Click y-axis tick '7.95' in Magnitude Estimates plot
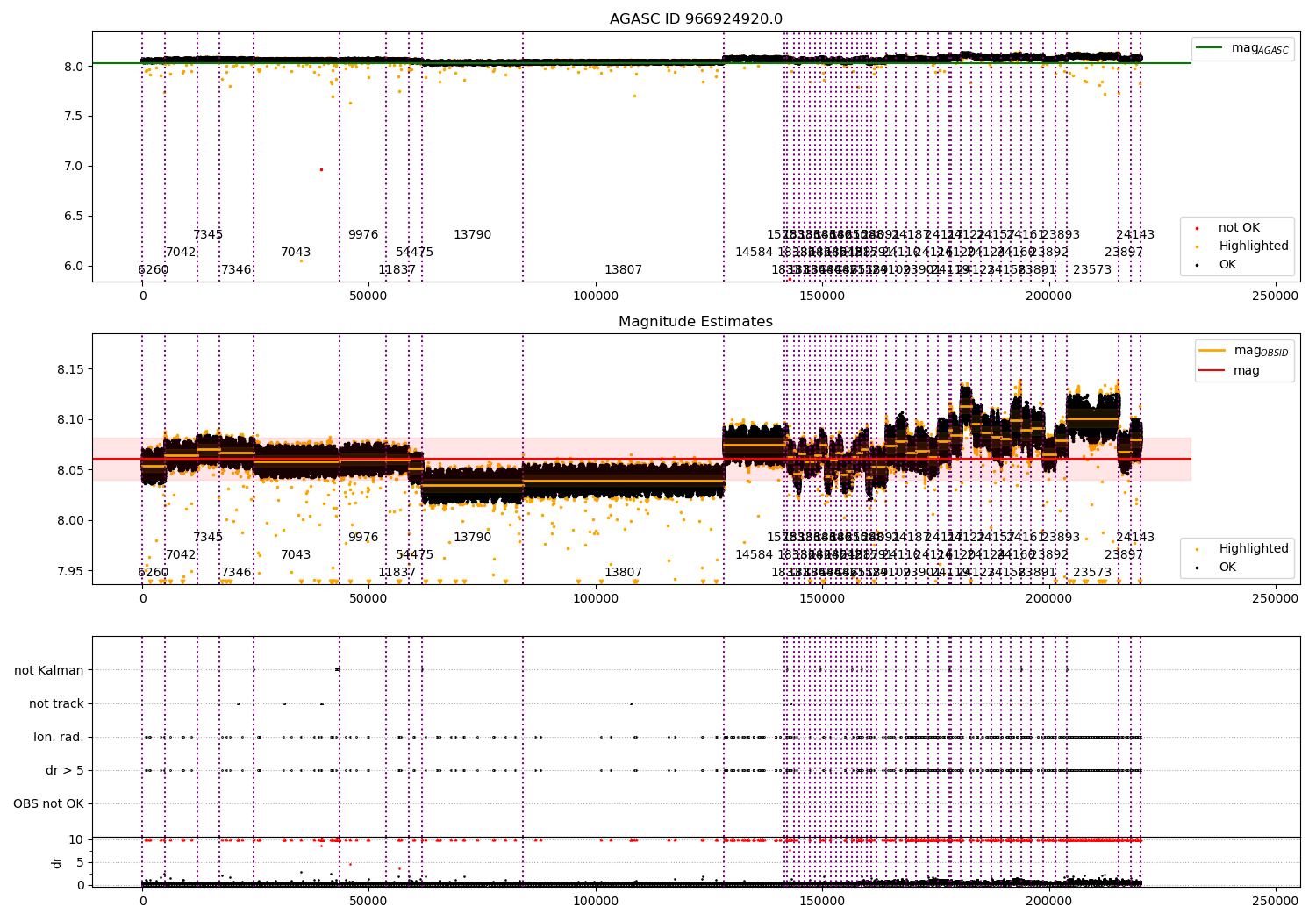This screenshot has height=921, width=1316. (69, 571)
